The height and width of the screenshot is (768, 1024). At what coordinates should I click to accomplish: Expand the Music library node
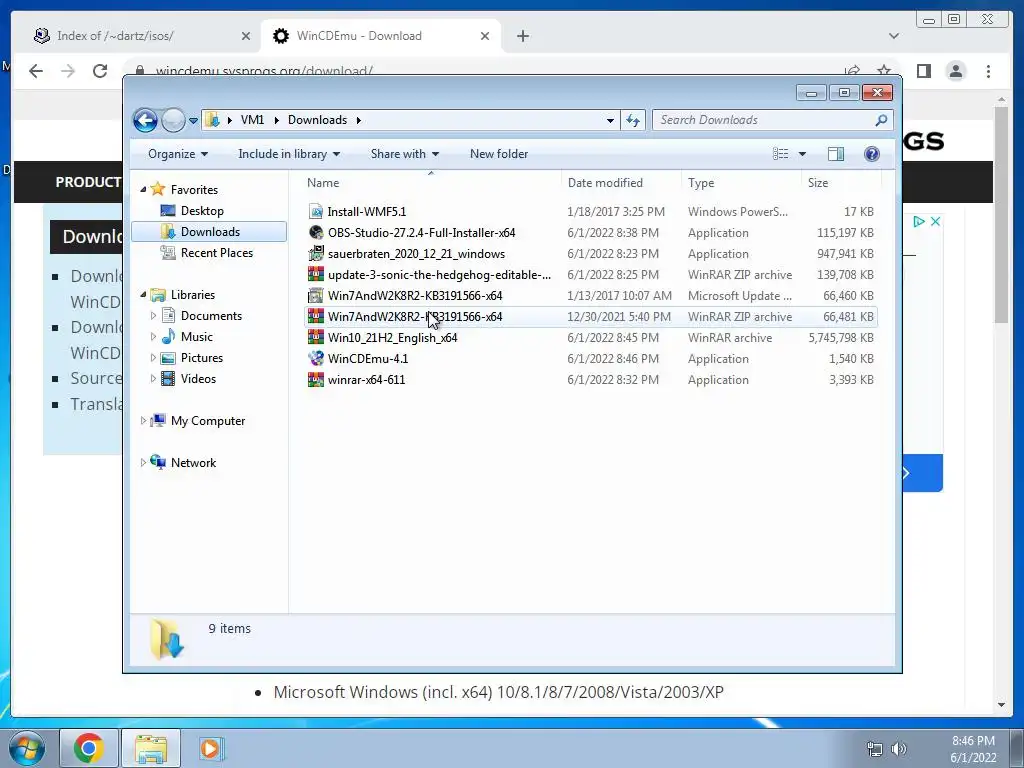click(153, 337)
